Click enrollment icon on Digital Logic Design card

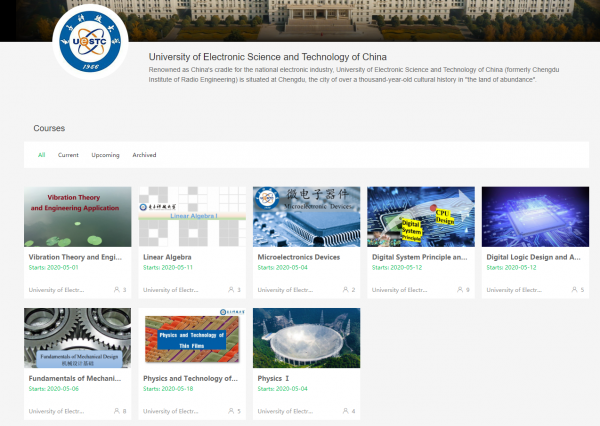[x=573, y=290]
